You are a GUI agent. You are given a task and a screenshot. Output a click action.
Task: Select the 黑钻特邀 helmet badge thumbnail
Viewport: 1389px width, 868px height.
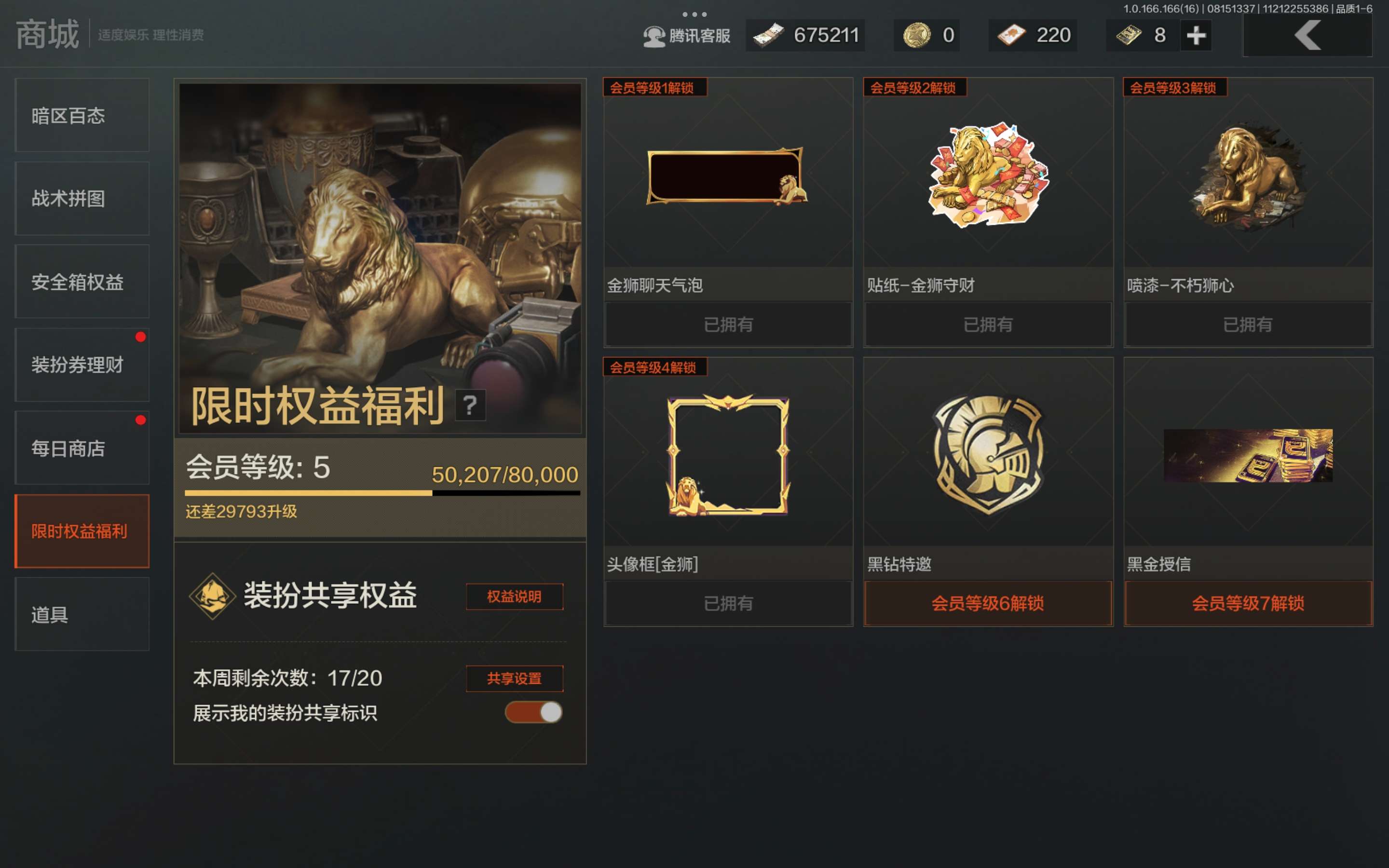click(988, 453)
